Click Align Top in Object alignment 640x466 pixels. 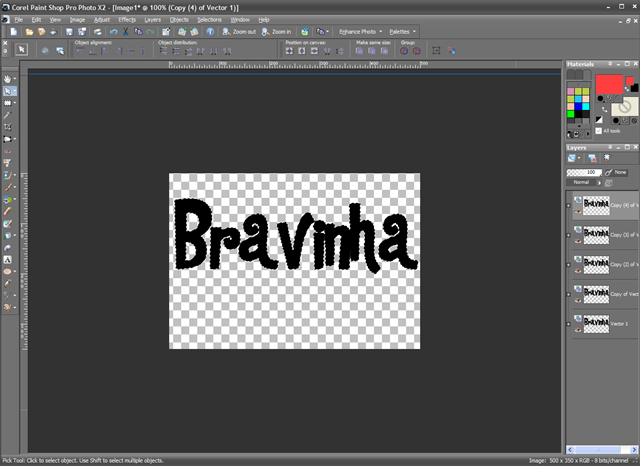click(x=80, y=51)
